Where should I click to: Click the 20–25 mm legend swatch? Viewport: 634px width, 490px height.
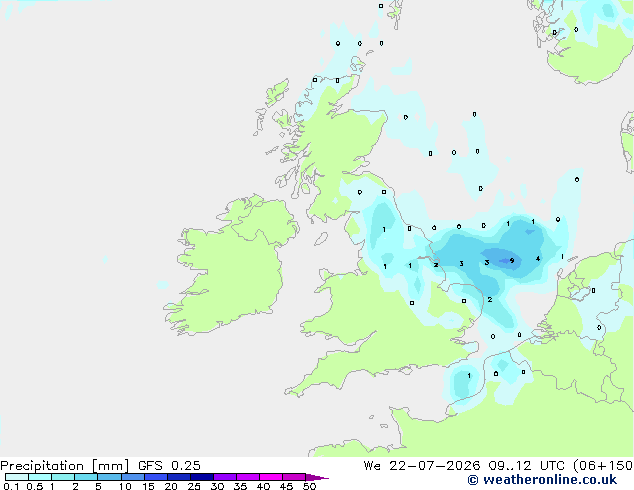(x=179, y=477)
